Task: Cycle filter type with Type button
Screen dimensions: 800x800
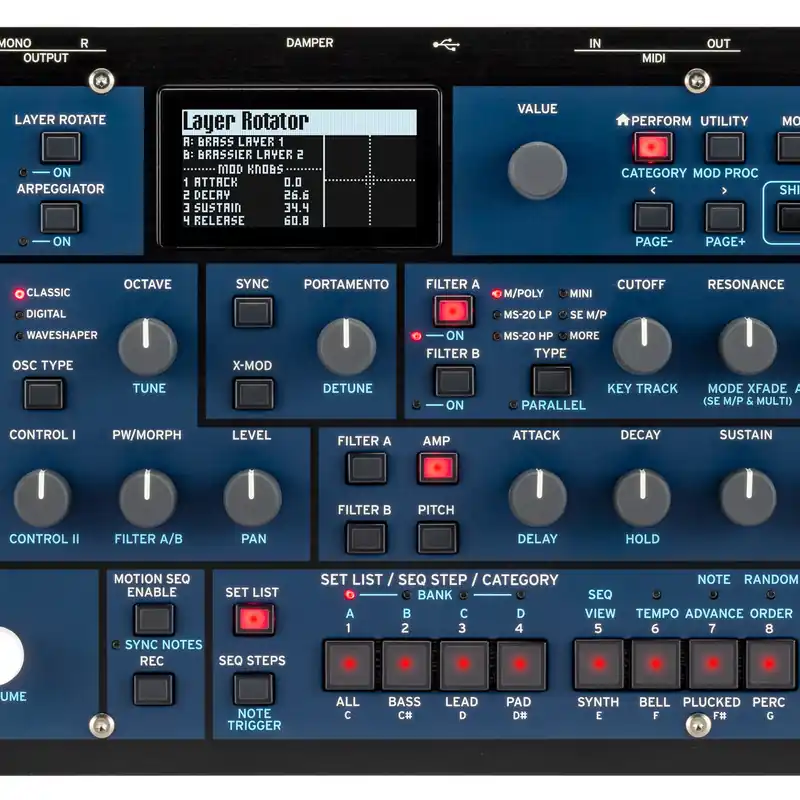Action: (552, 380)
